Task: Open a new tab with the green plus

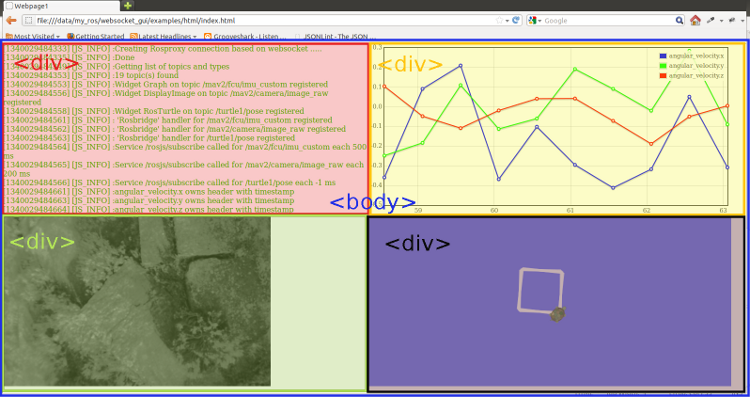Action: tap(127, 6)
